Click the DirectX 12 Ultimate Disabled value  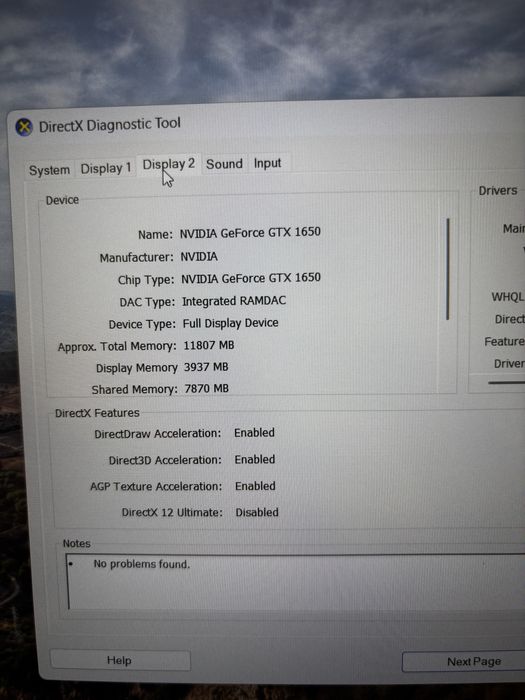(257, 512)
